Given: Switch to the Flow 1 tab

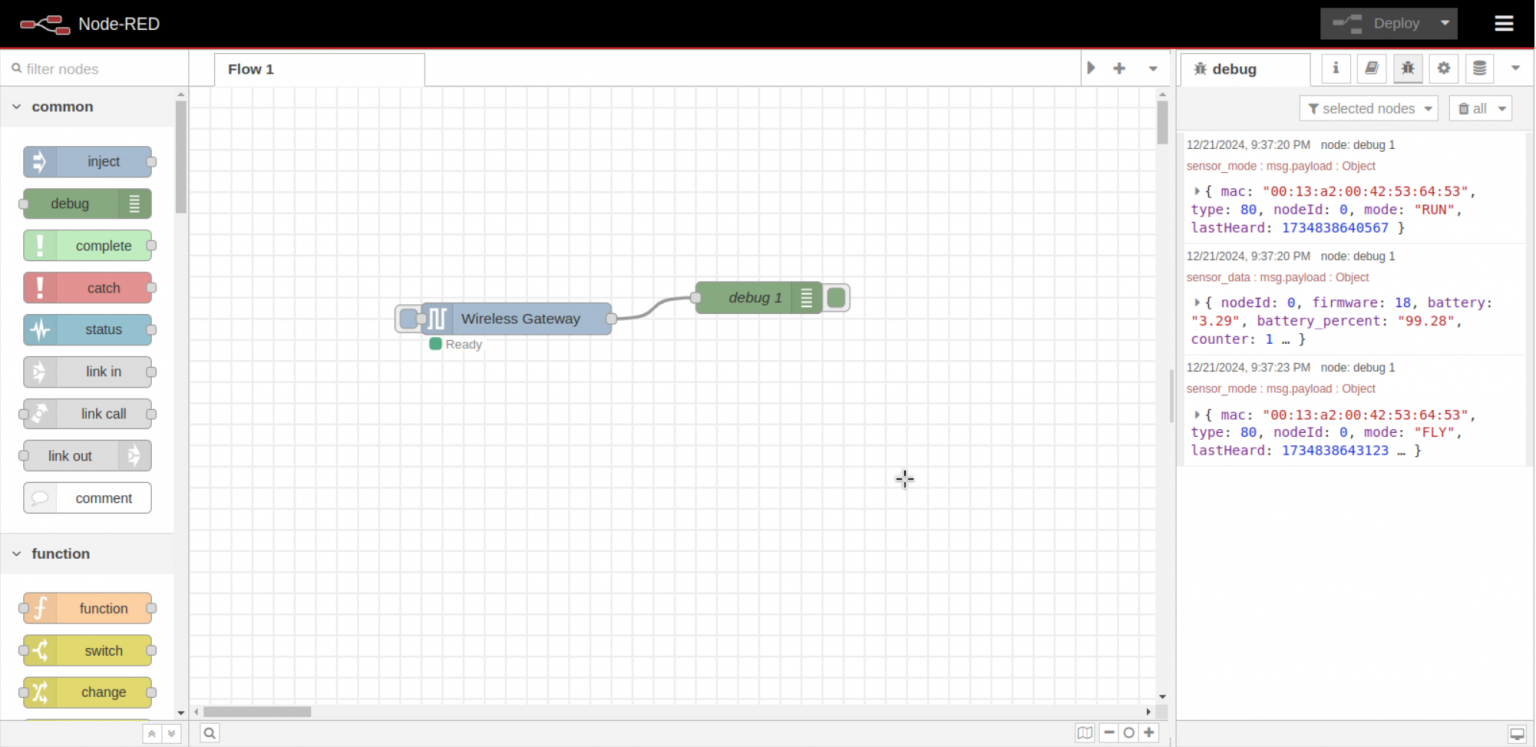Looking at the screenshot, I should (x=250, y=69).
